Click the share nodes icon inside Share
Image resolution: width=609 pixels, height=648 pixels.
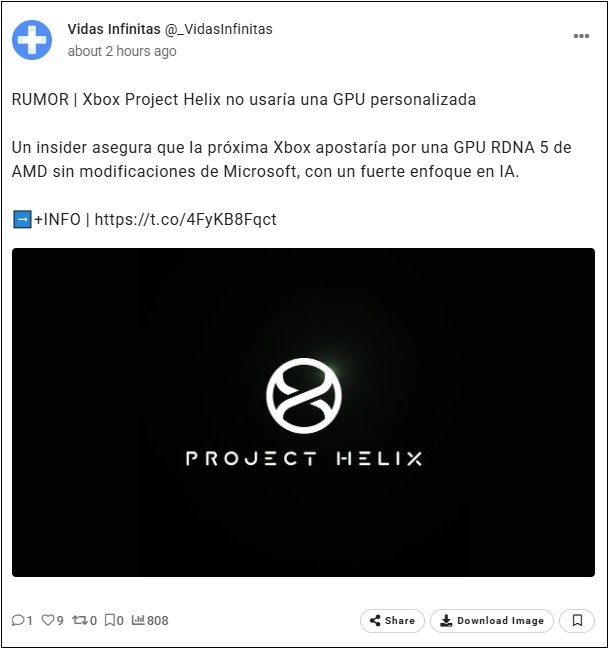click(x=375, y=621)
